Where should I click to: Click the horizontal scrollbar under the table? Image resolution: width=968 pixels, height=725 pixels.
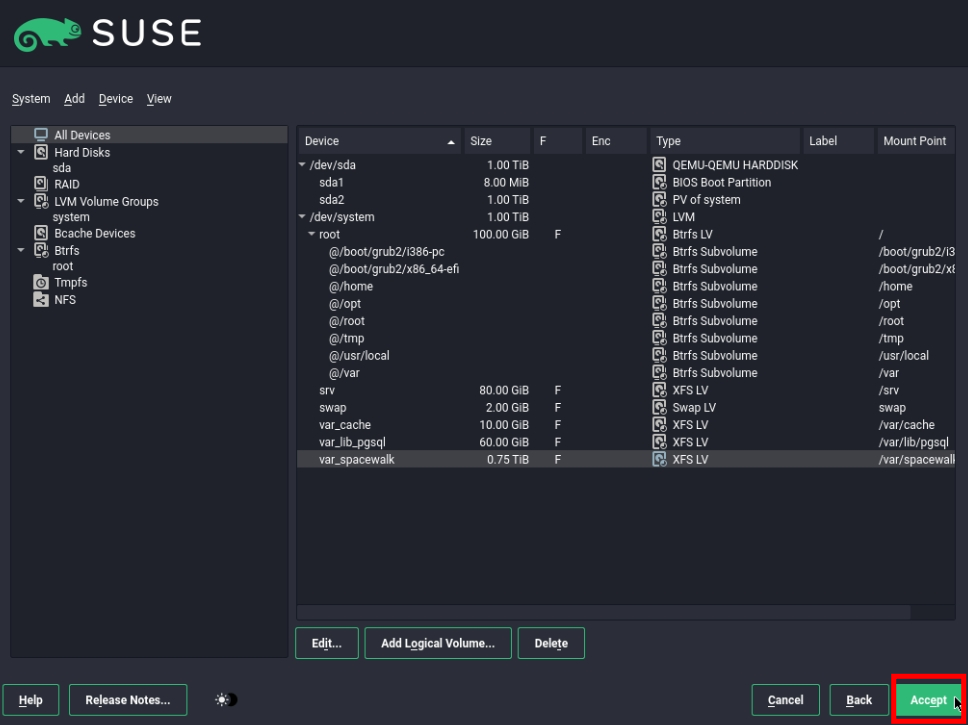tap(603, 612)
